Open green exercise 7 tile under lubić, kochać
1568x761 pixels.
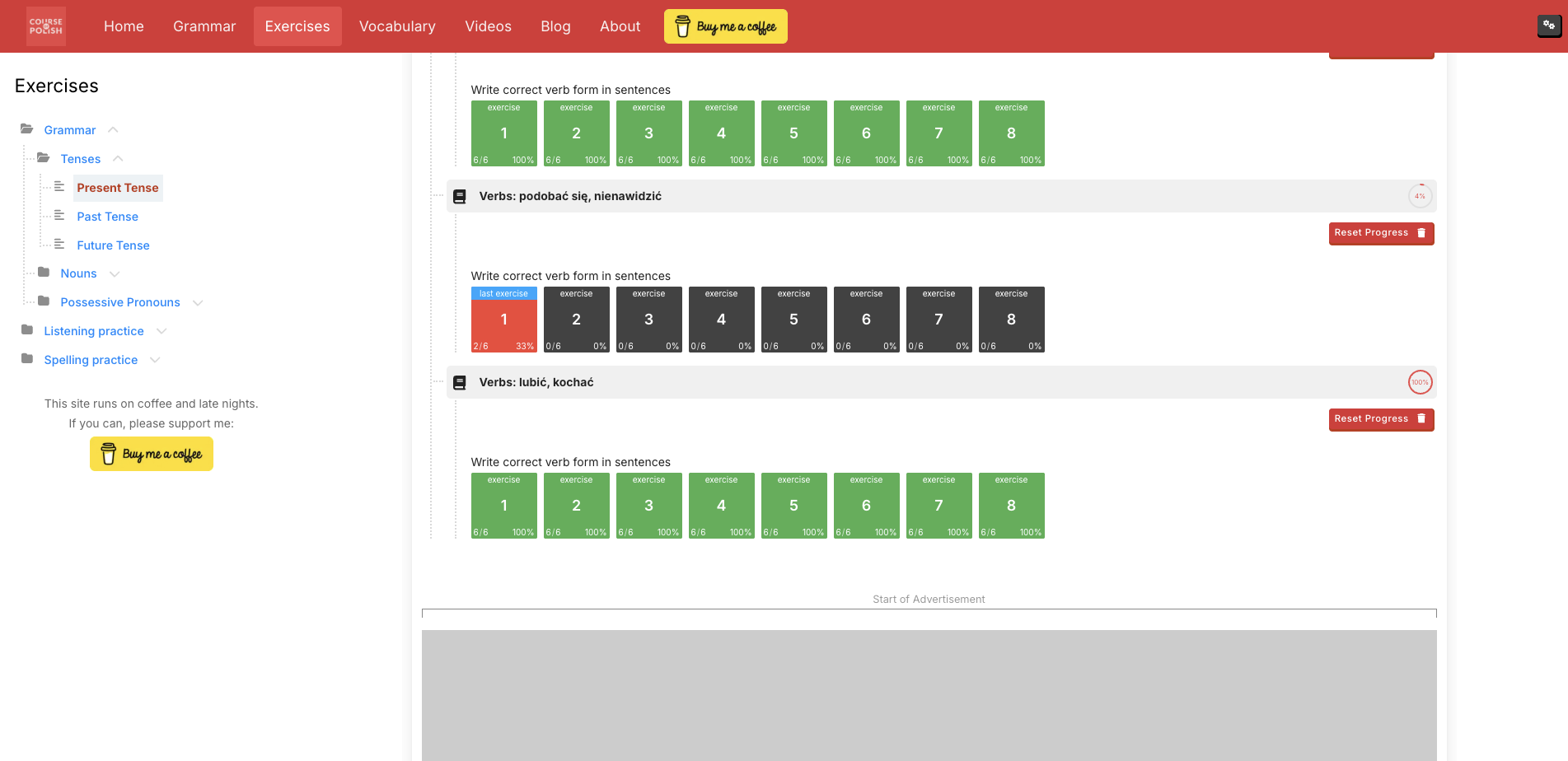(x=939, y=506)
